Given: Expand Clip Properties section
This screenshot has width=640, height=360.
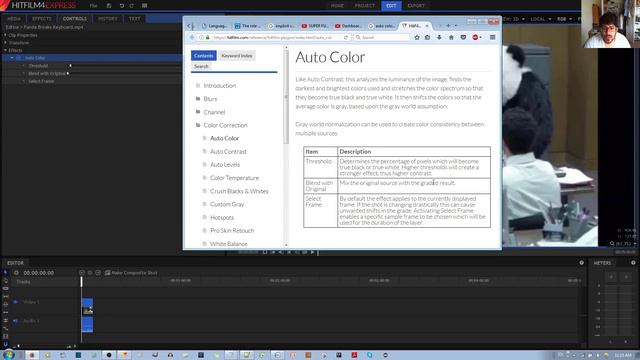Looking at the screenshot, I should [5, 35].
